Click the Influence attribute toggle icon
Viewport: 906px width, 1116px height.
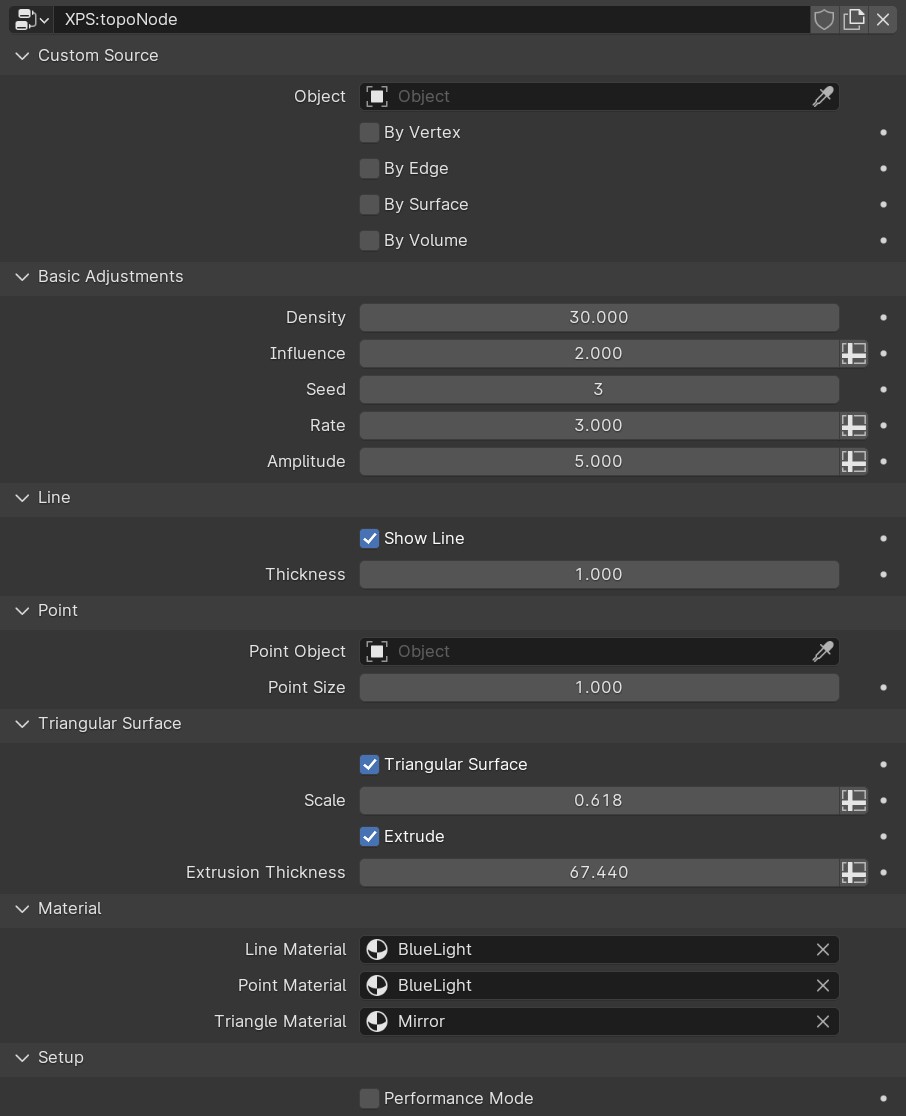pyautogui.click(x=853, y=353)
